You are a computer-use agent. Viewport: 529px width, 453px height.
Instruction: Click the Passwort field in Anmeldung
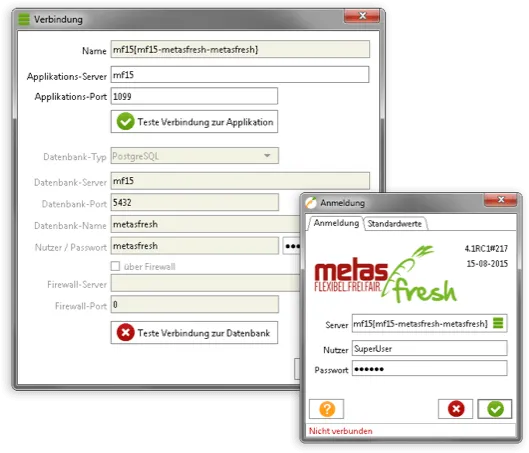pyautogui.click(x=429, y=368)
